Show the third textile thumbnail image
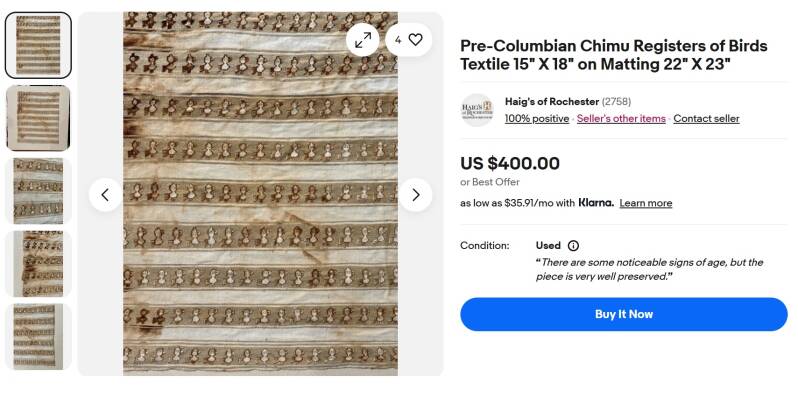The width and height of the screenshot is (798, 405). pyautogui.click(x=38, y=190)
